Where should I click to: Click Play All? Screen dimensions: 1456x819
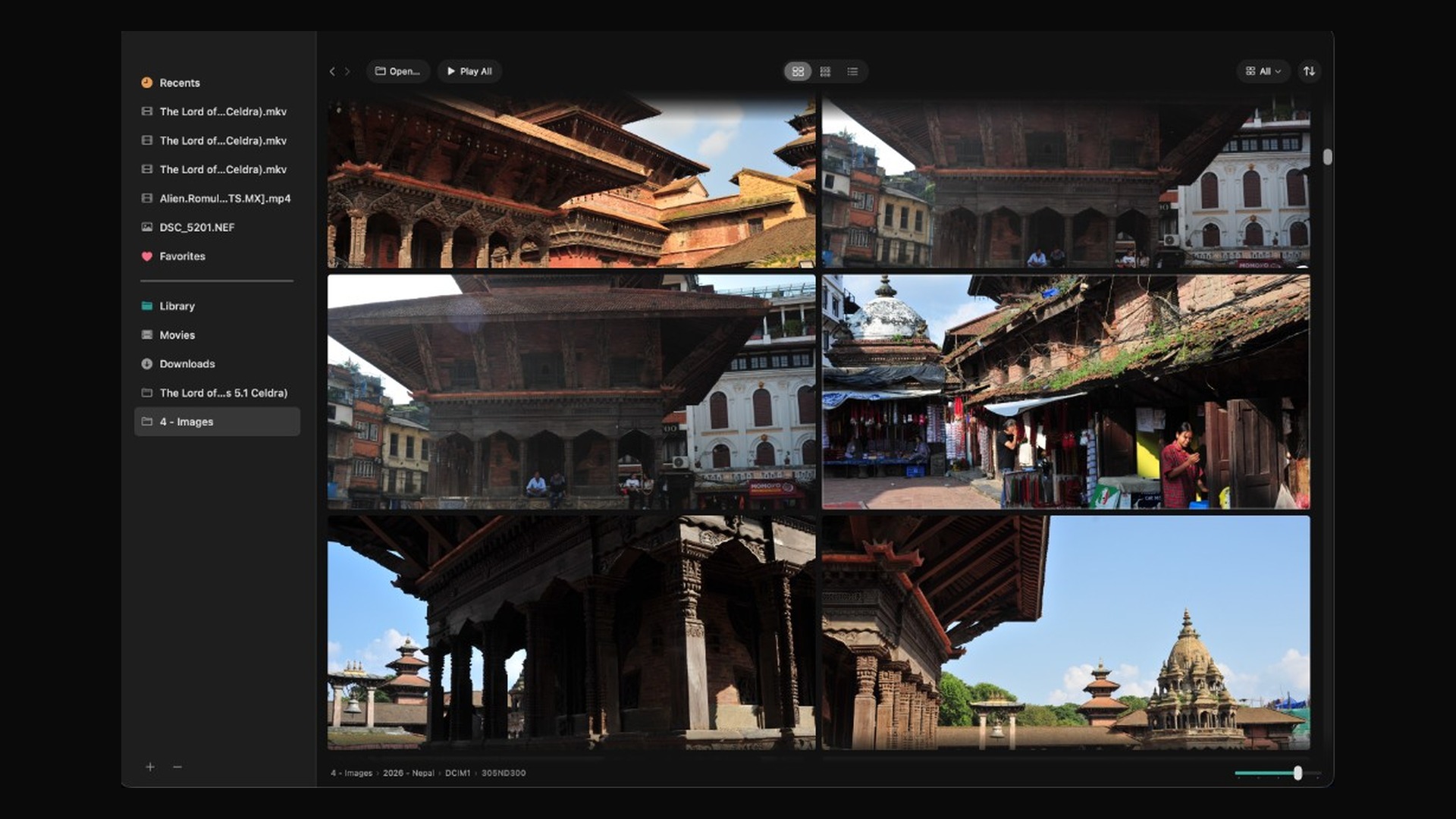click(469, 71)
